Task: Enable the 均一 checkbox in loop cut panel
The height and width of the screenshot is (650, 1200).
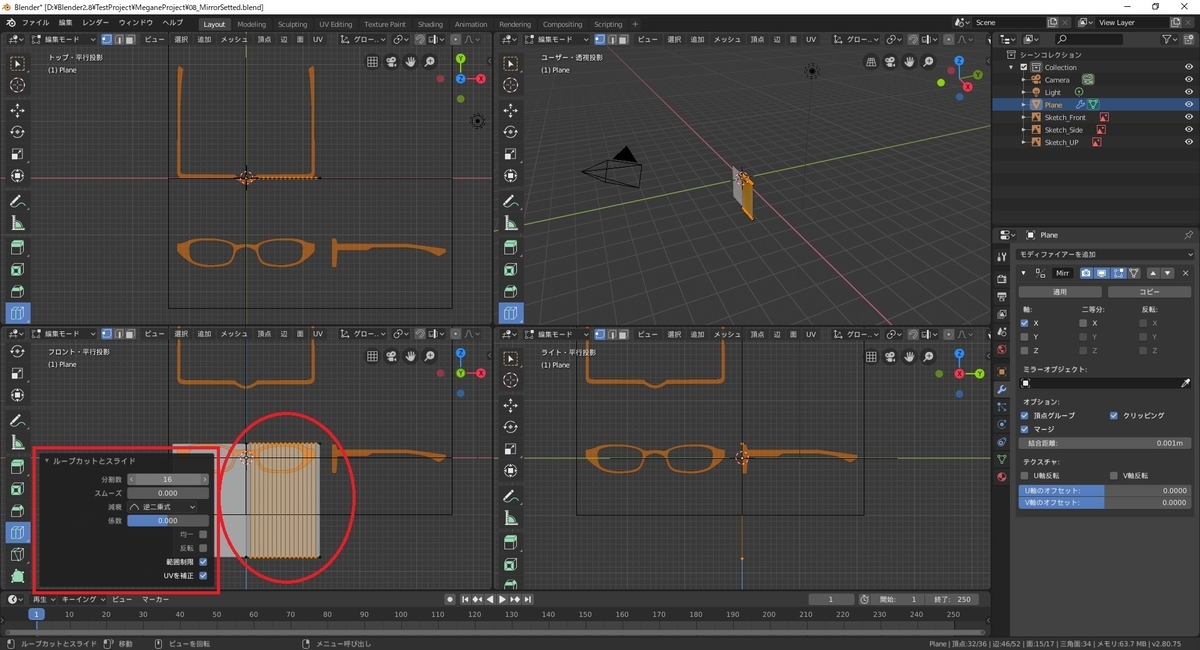Action: click(203, 534)
